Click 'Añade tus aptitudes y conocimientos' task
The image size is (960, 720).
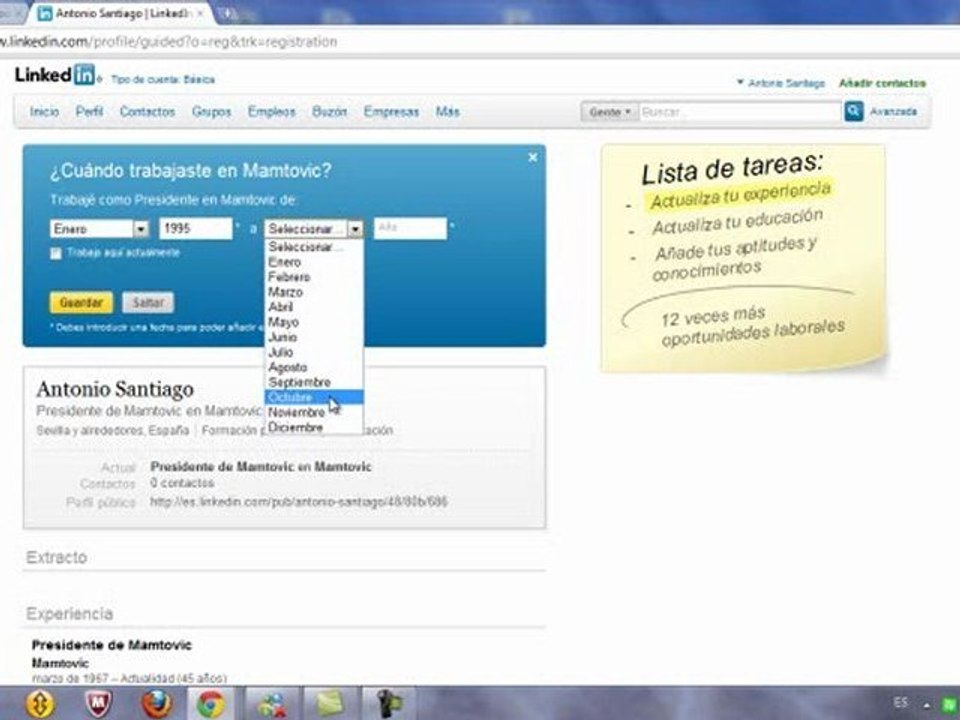click(x=735, y=258)
